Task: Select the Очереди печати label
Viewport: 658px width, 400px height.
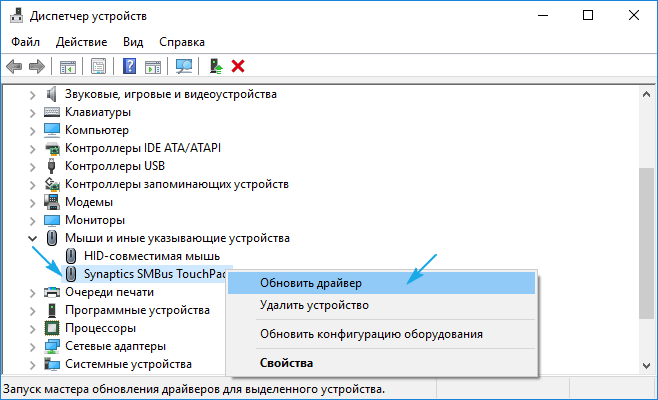Action: 110,292
